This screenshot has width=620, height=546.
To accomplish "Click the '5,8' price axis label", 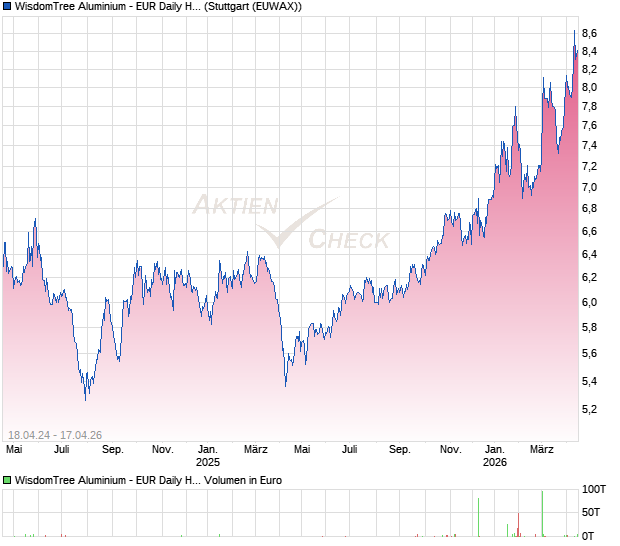I will [x=589, y=328].
